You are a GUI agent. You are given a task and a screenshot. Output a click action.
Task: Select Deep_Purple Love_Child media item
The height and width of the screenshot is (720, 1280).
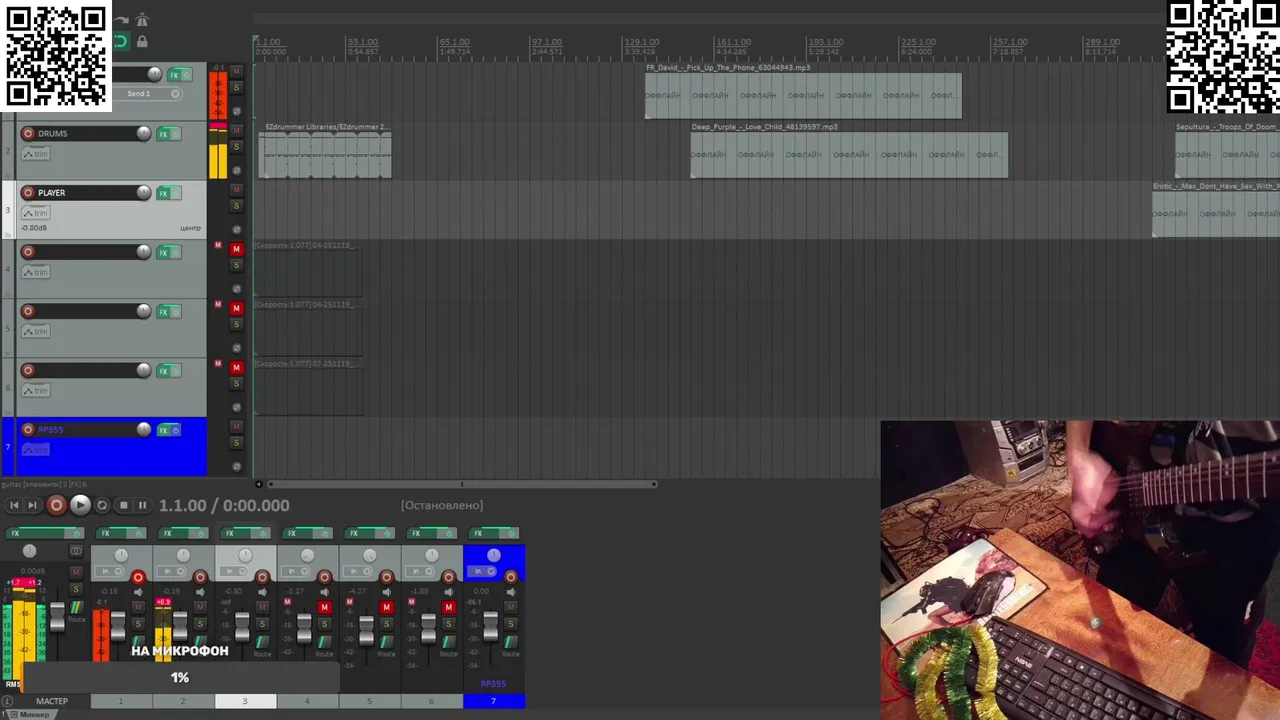(x=849, y=155)
